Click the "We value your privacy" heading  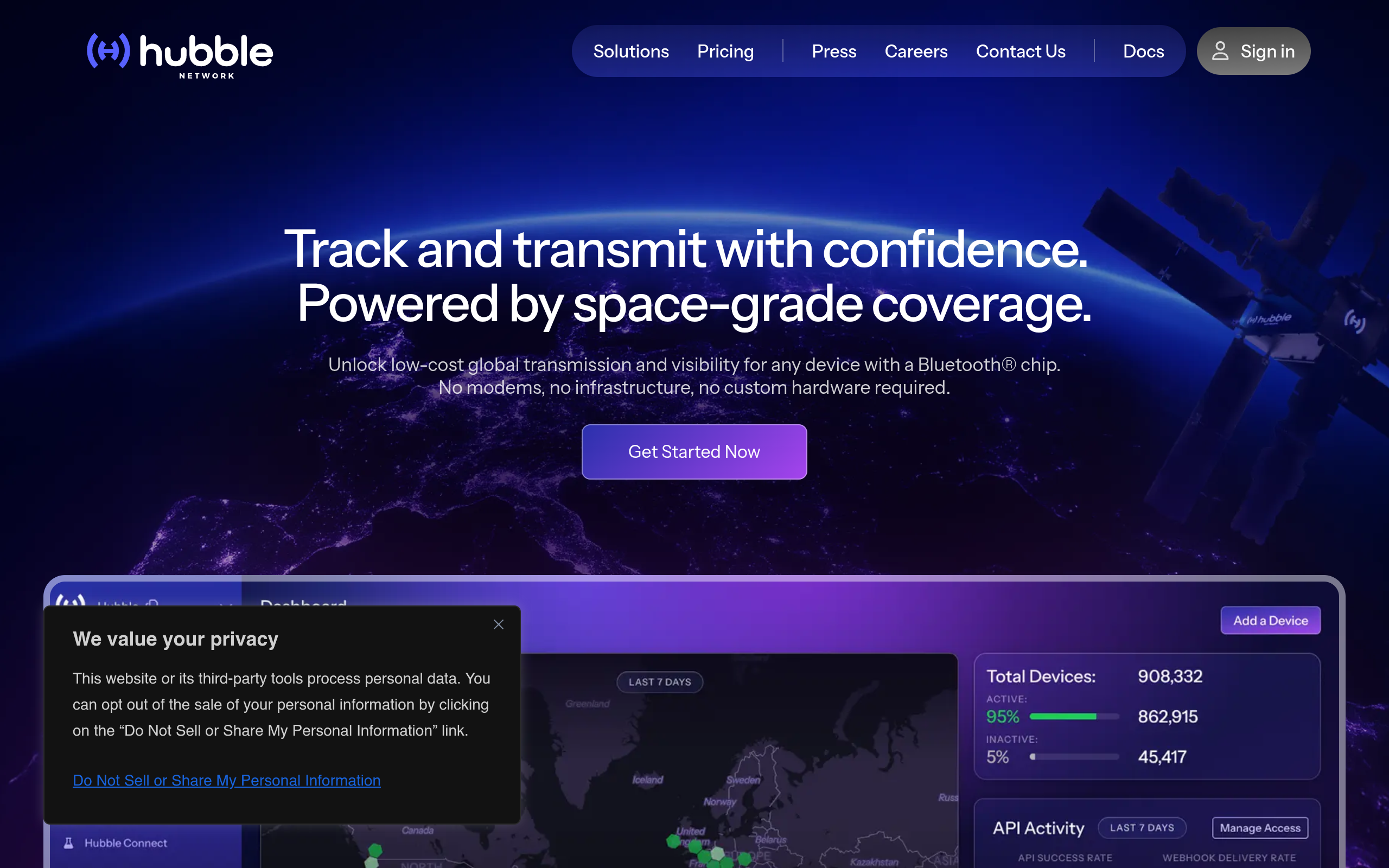tap(176, 639)
